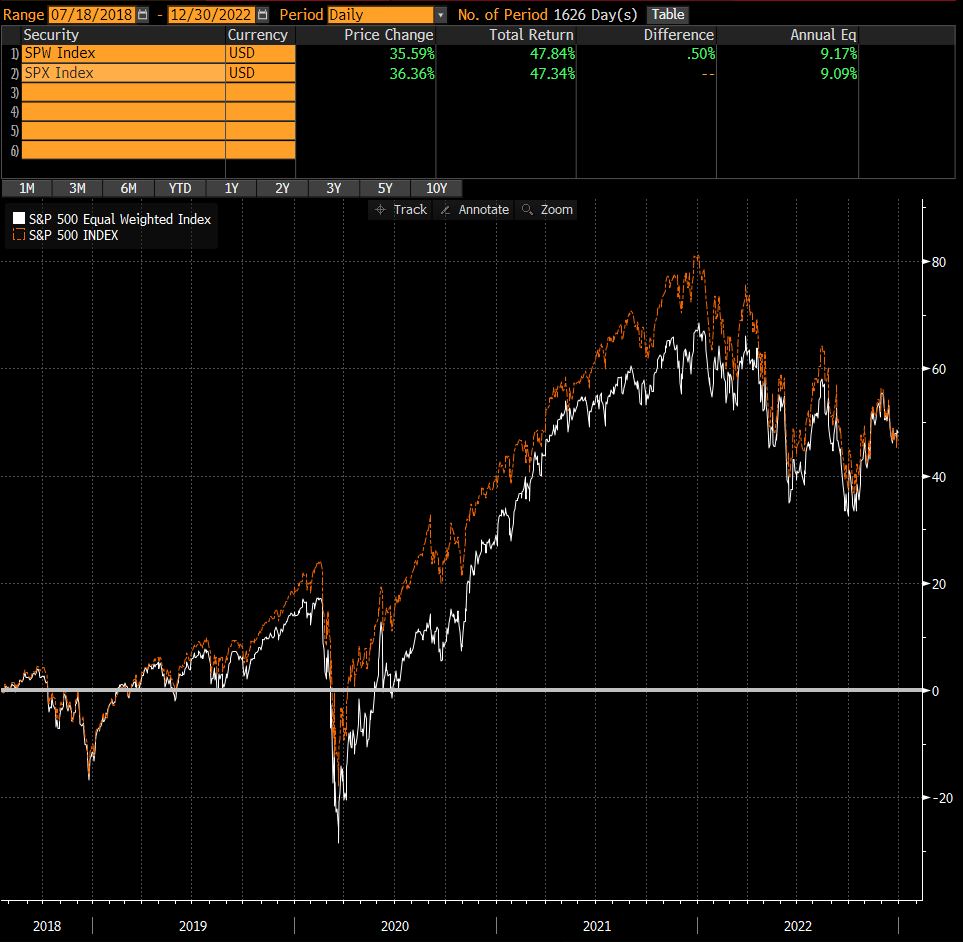Image resolution: width=963 pixels, height=942 pixels.
Task: Click the white S&P 500 Equal Weighted legend swatch
Action: (19, 219)
